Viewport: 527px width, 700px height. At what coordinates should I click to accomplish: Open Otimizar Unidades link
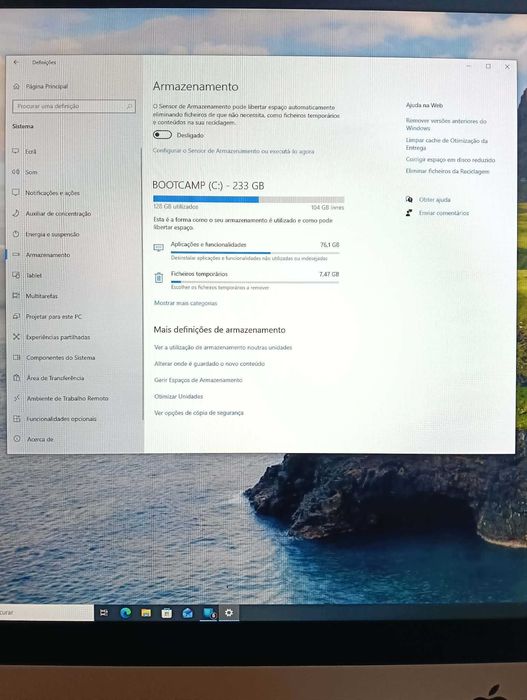[179, 396]
